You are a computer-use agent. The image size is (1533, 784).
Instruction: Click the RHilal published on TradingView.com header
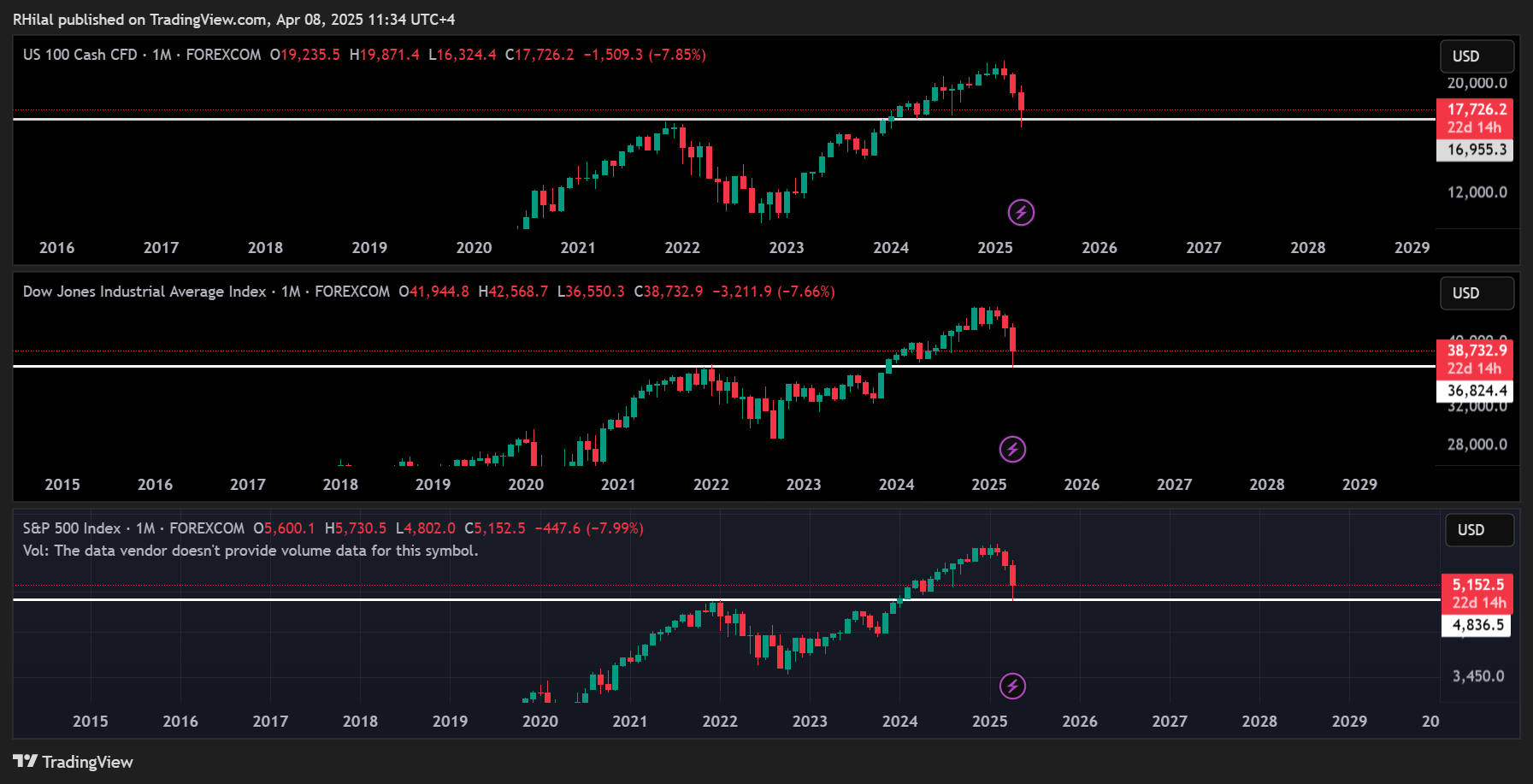coord(233,19)
